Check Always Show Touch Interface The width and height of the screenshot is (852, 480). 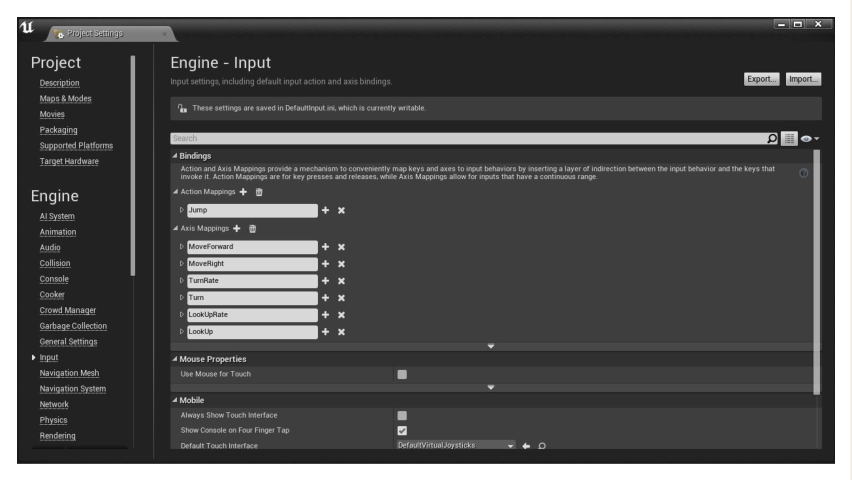[x=402, y=416]
